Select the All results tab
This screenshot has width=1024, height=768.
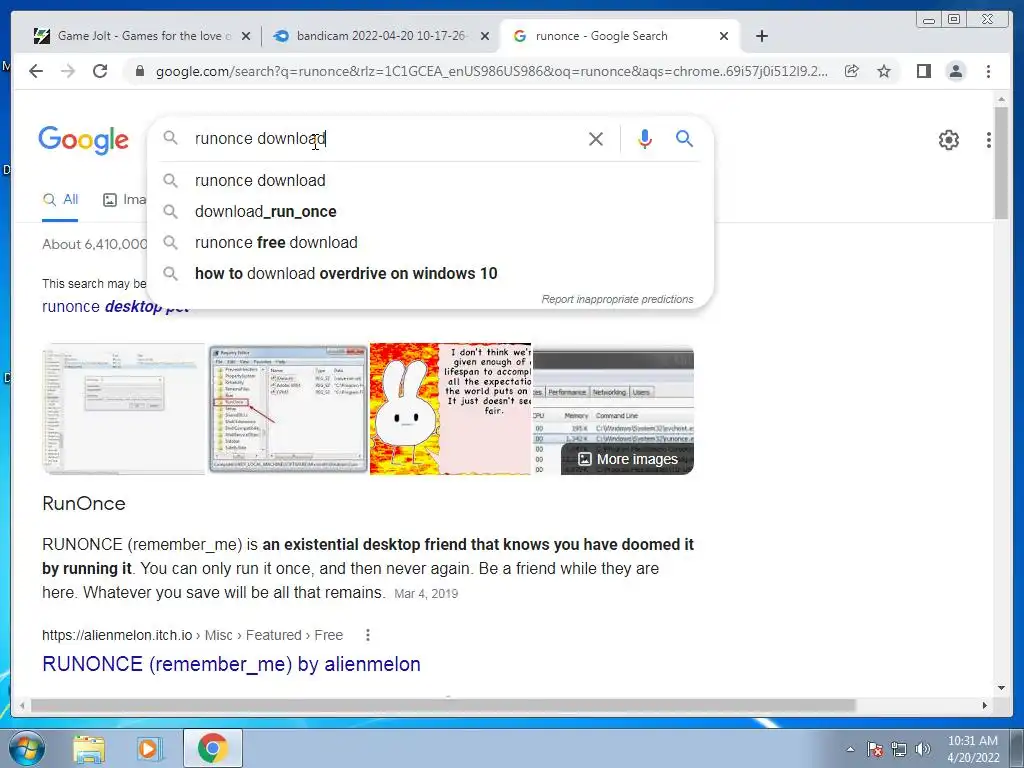tap(60, 200)
